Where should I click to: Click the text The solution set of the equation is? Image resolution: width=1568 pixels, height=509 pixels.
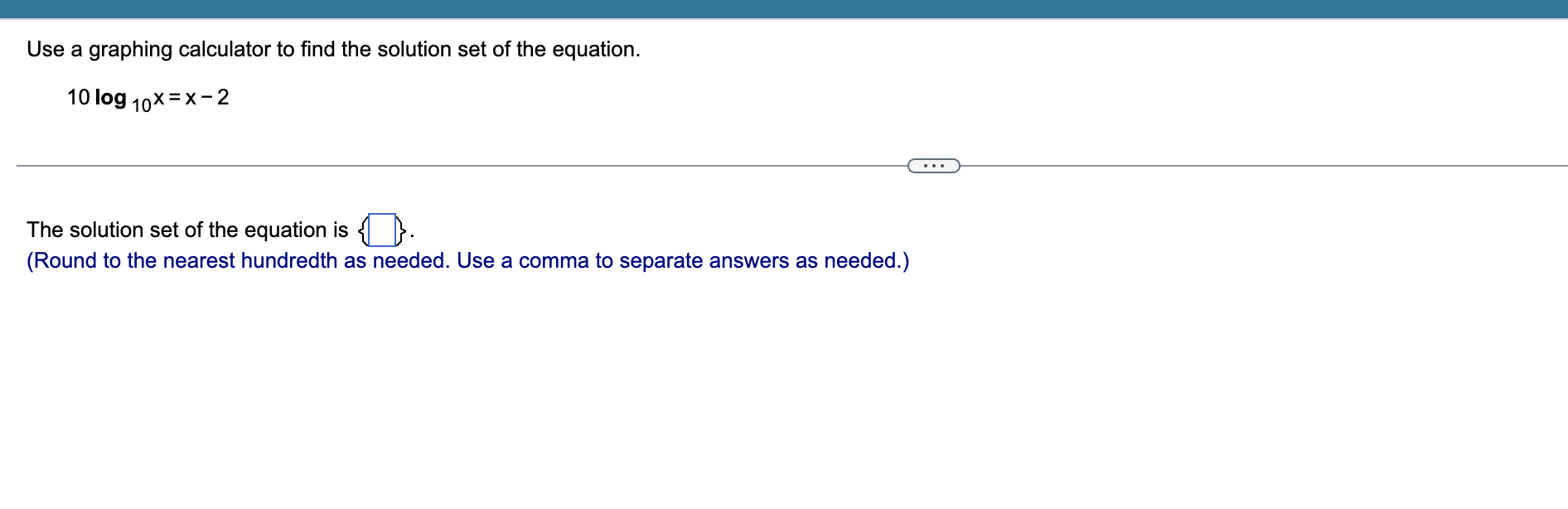tap(186, 230)
